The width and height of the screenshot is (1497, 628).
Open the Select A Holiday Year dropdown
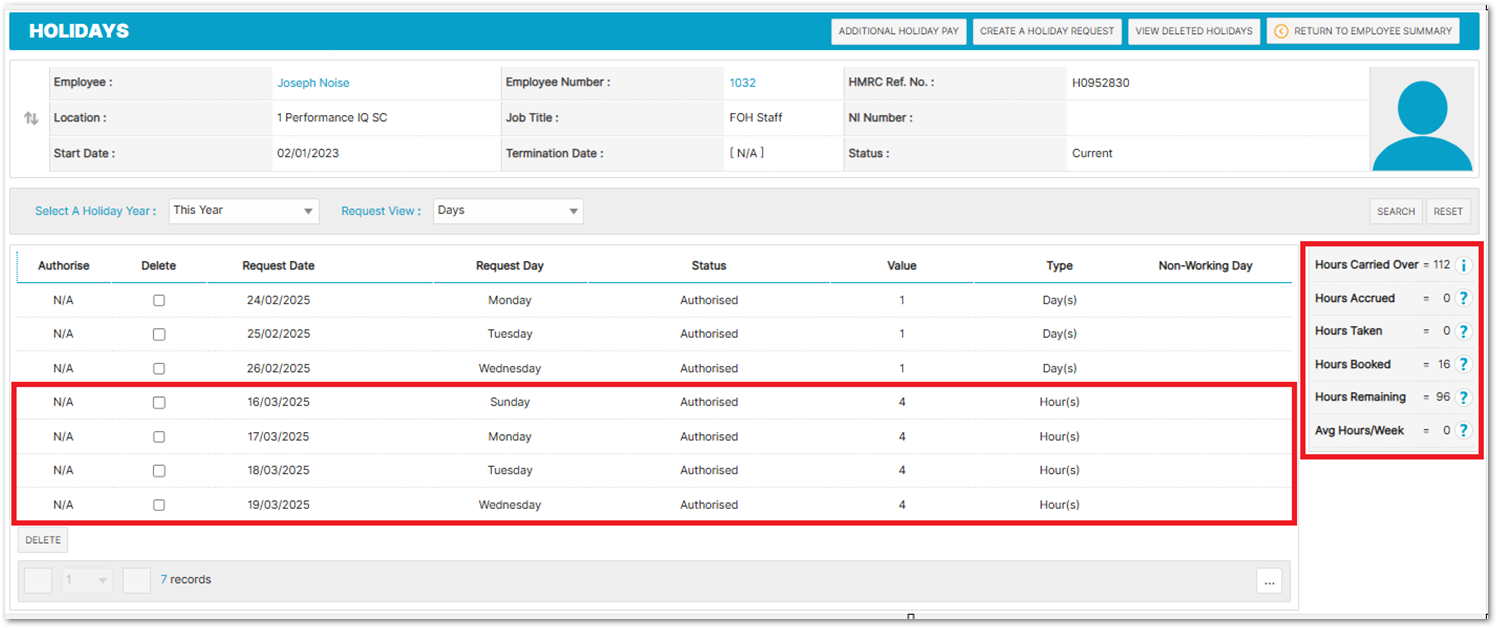pyautogui.click(x=244, y=211)
